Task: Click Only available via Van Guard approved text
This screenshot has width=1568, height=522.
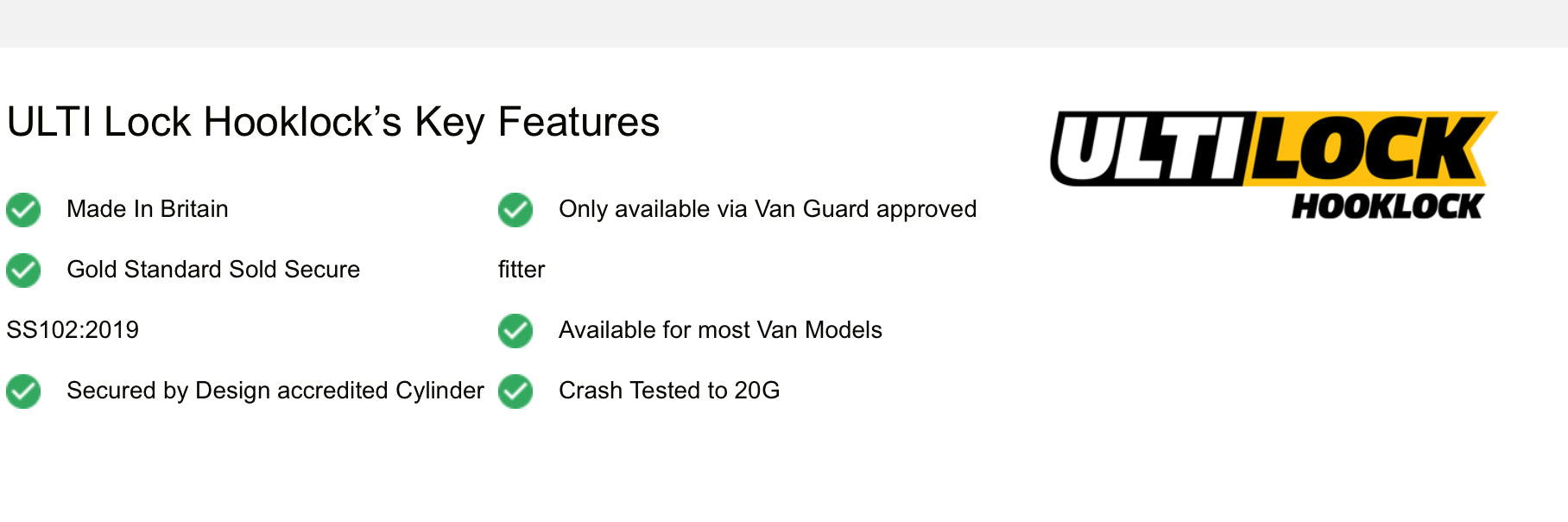Action: pyautogui.click(x=768, y=209)
